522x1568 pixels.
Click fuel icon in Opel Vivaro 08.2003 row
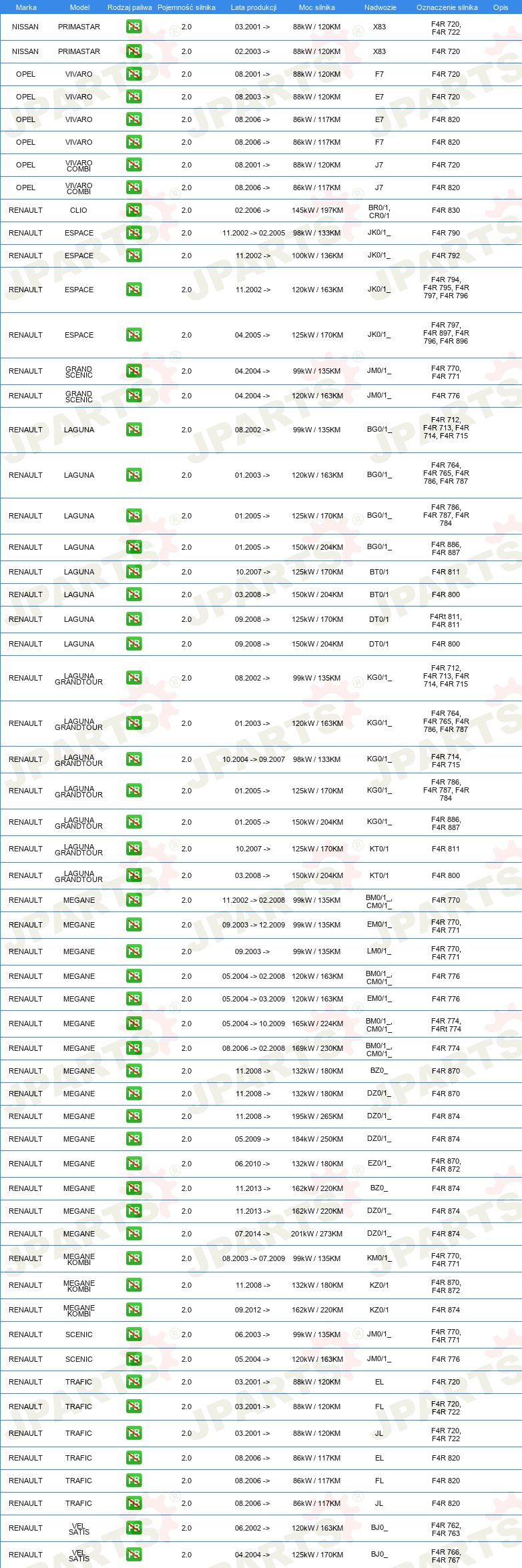click(134, 97)
